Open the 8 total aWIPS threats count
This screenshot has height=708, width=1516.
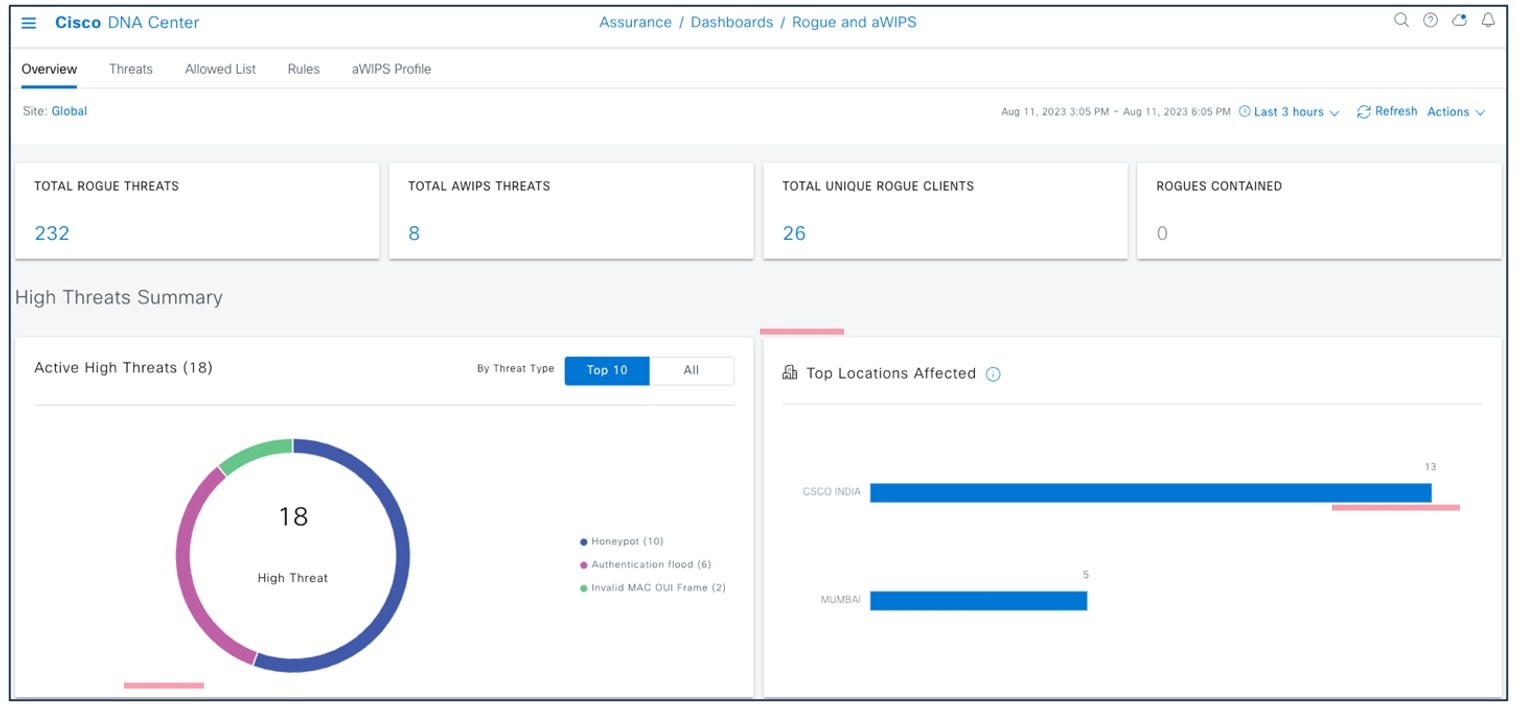[x=414, y=233]
